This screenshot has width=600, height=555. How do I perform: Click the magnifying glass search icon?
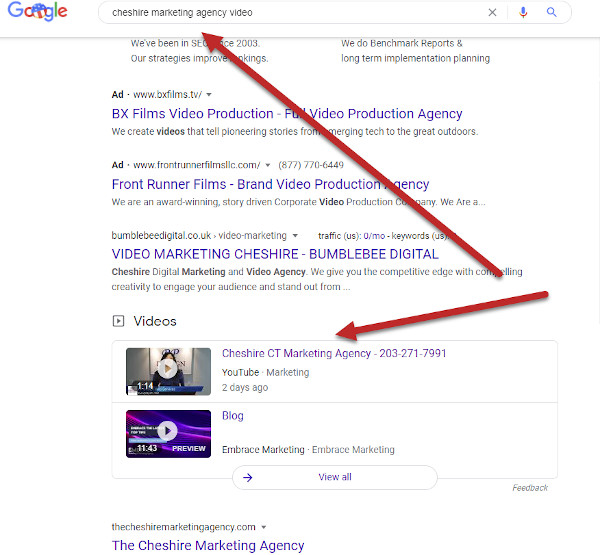click(551, 12)
